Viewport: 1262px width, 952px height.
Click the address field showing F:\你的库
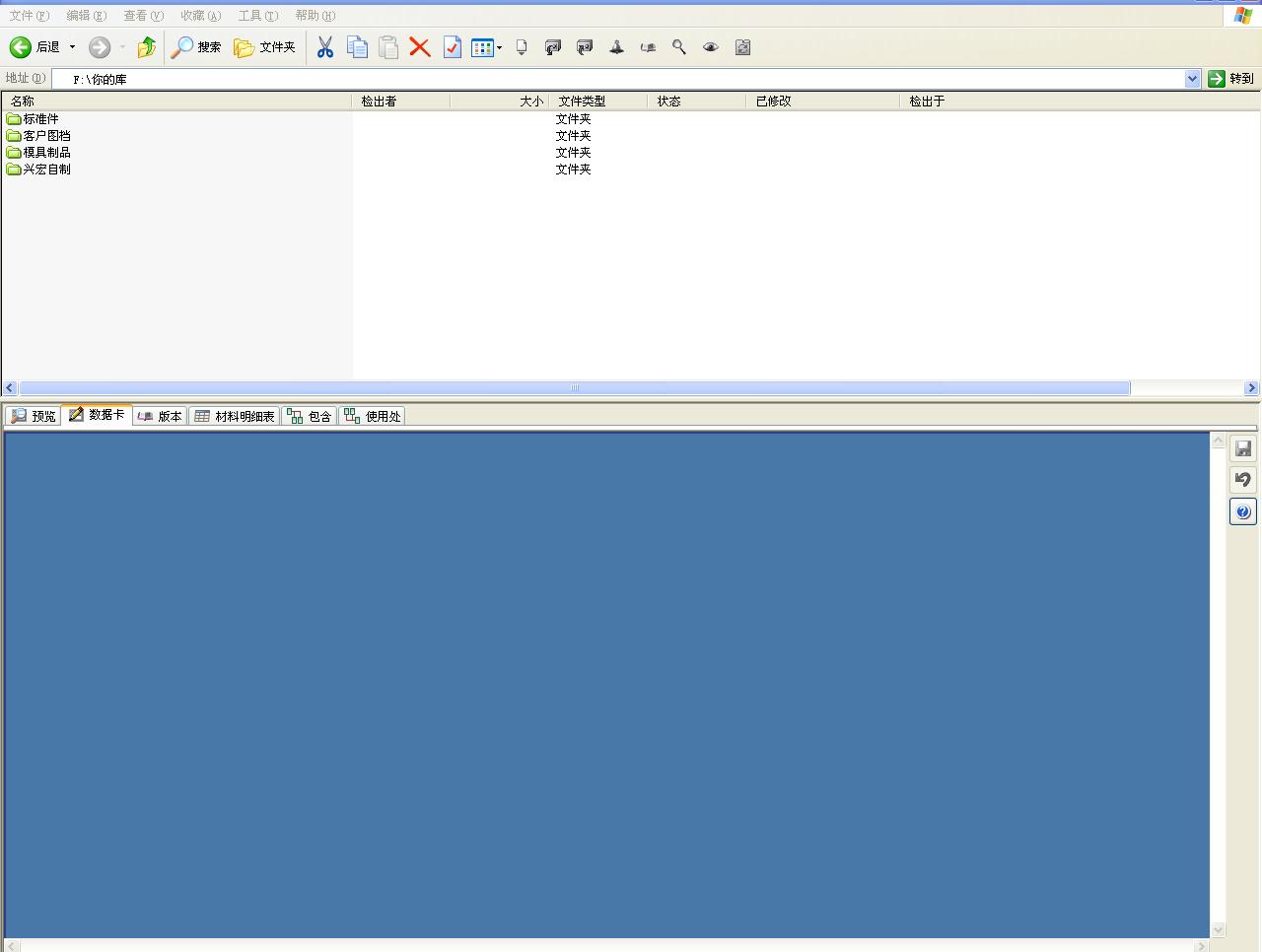[618, 79]
